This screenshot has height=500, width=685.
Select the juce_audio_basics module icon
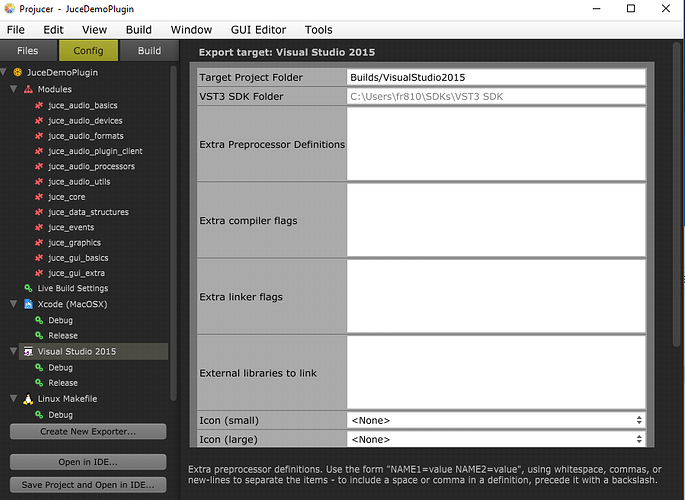tap(39, 105)
